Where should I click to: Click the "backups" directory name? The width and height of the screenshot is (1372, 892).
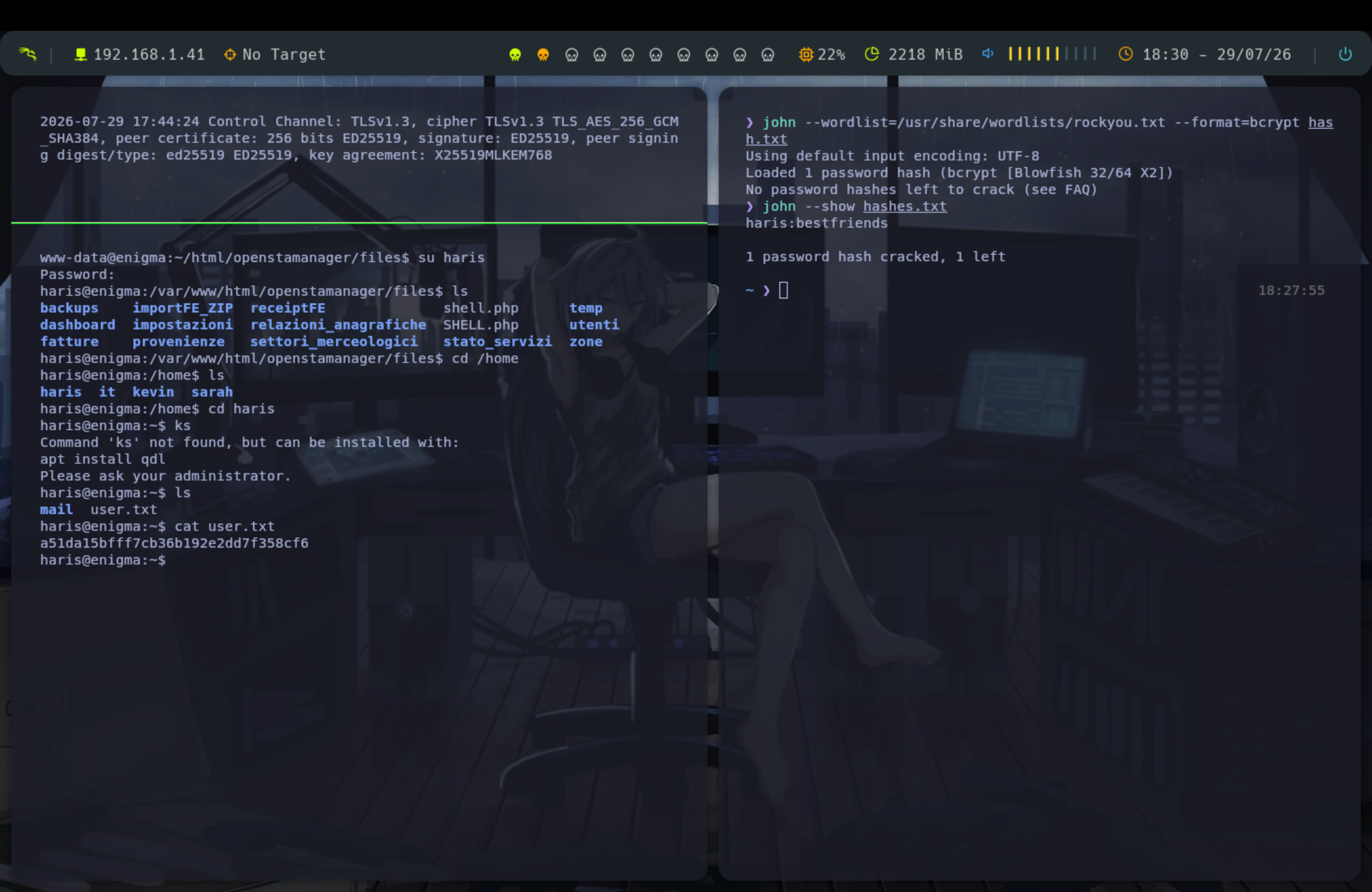(x=69, y=308)
